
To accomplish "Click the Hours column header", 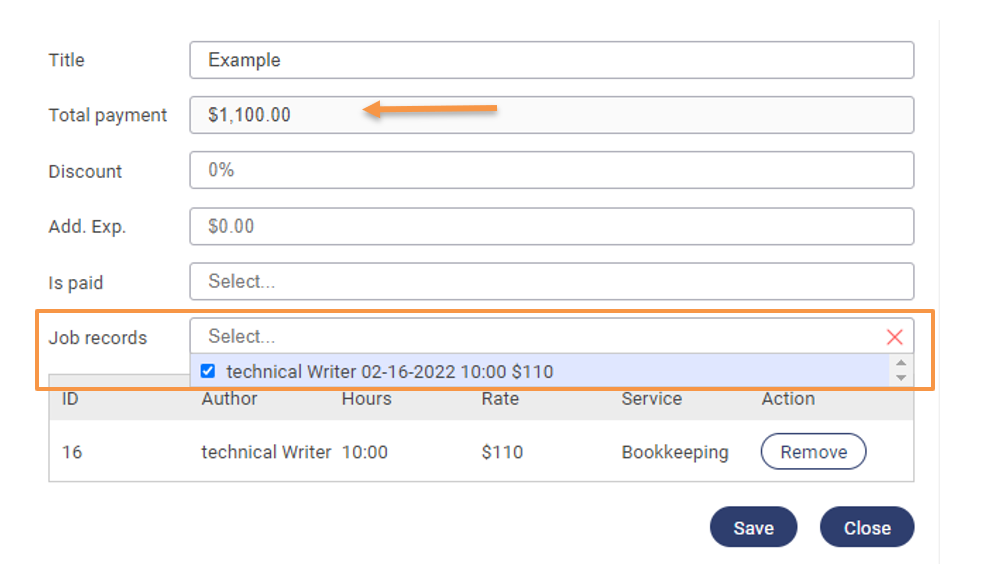I will [x=366, y=399].
